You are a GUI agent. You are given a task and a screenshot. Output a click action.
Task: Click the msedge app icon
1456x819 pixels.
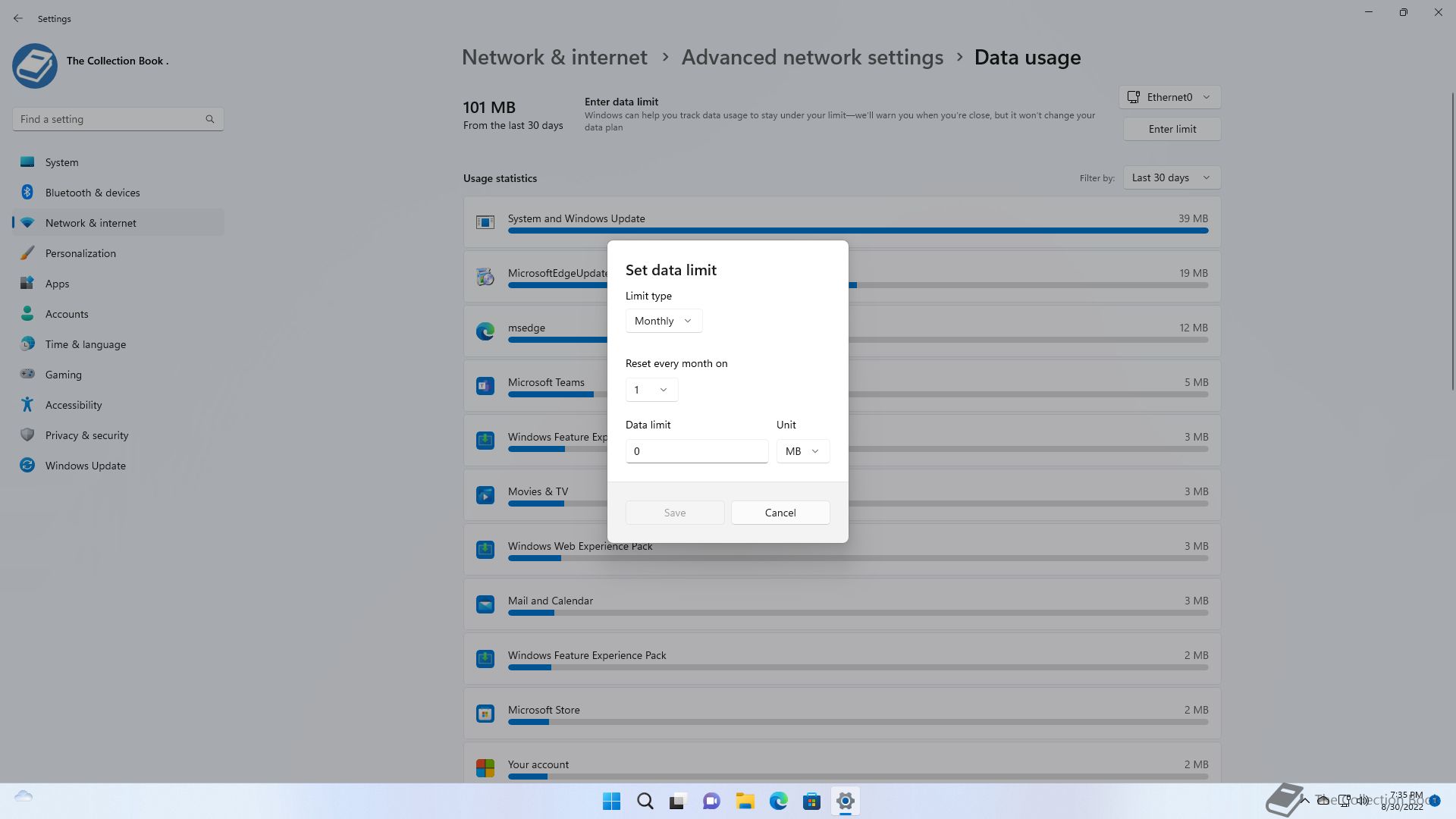pyautogui.click(x=485, y=331)
